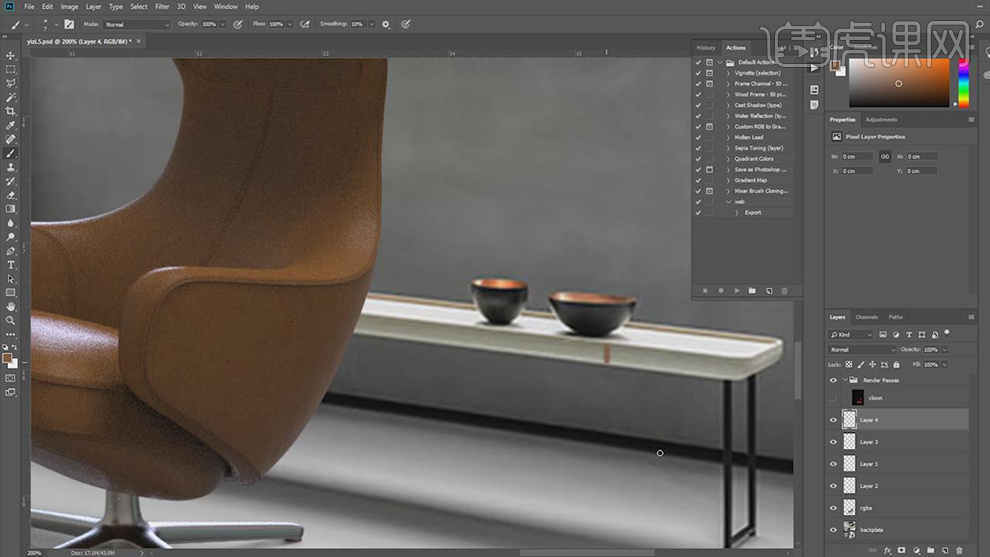Select the Type tool
This screenshot has width=990, height=557.
pyautogui.click(x=11, y=264)
